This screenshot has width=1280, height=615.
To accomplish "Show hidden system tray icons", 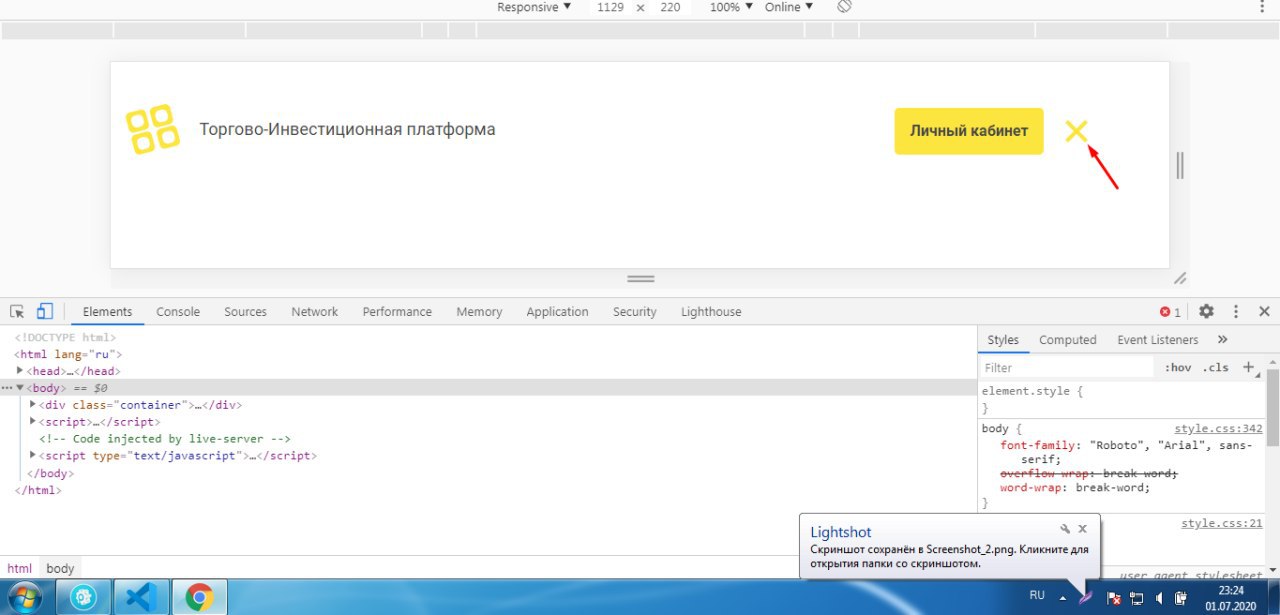I will [1063, 598].
